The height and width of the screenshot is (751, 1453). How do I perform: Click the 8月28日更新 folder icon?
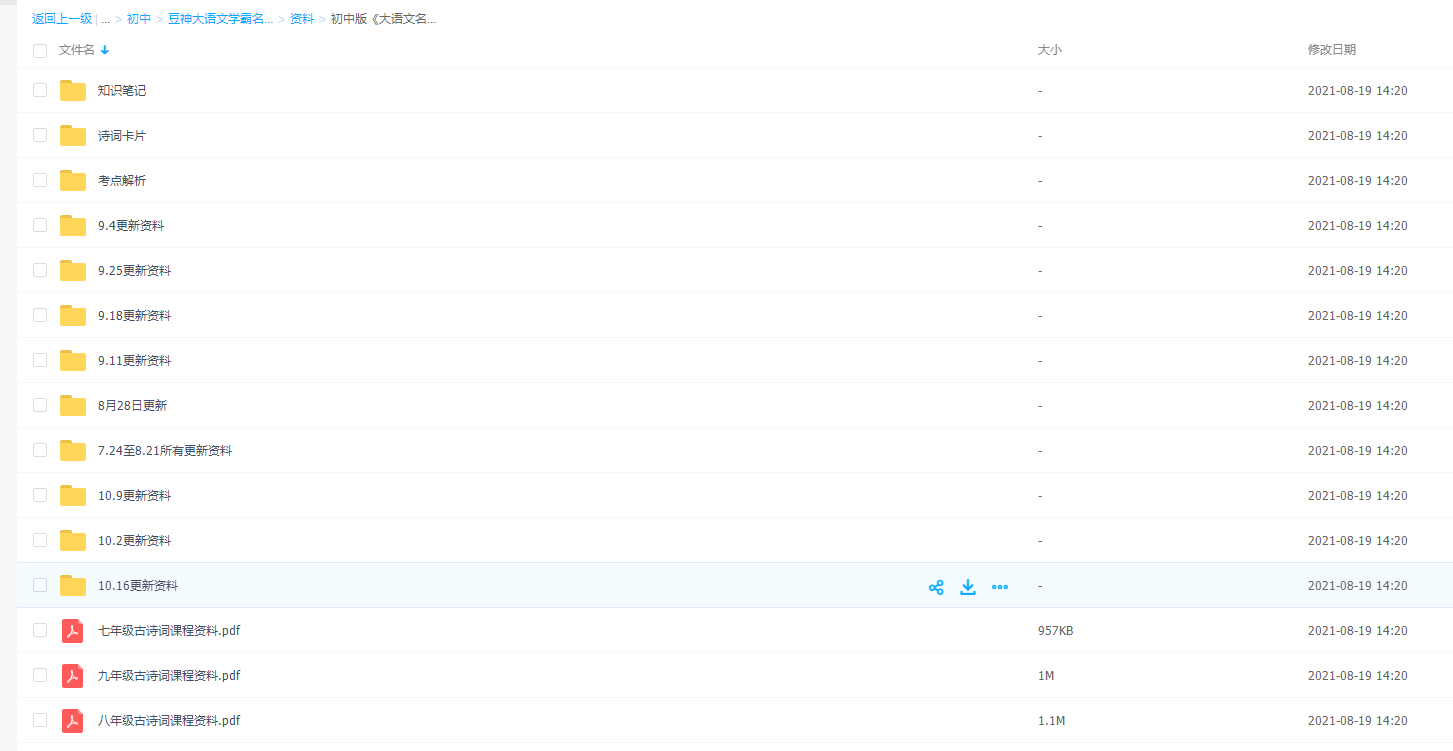tap(73, 406)
